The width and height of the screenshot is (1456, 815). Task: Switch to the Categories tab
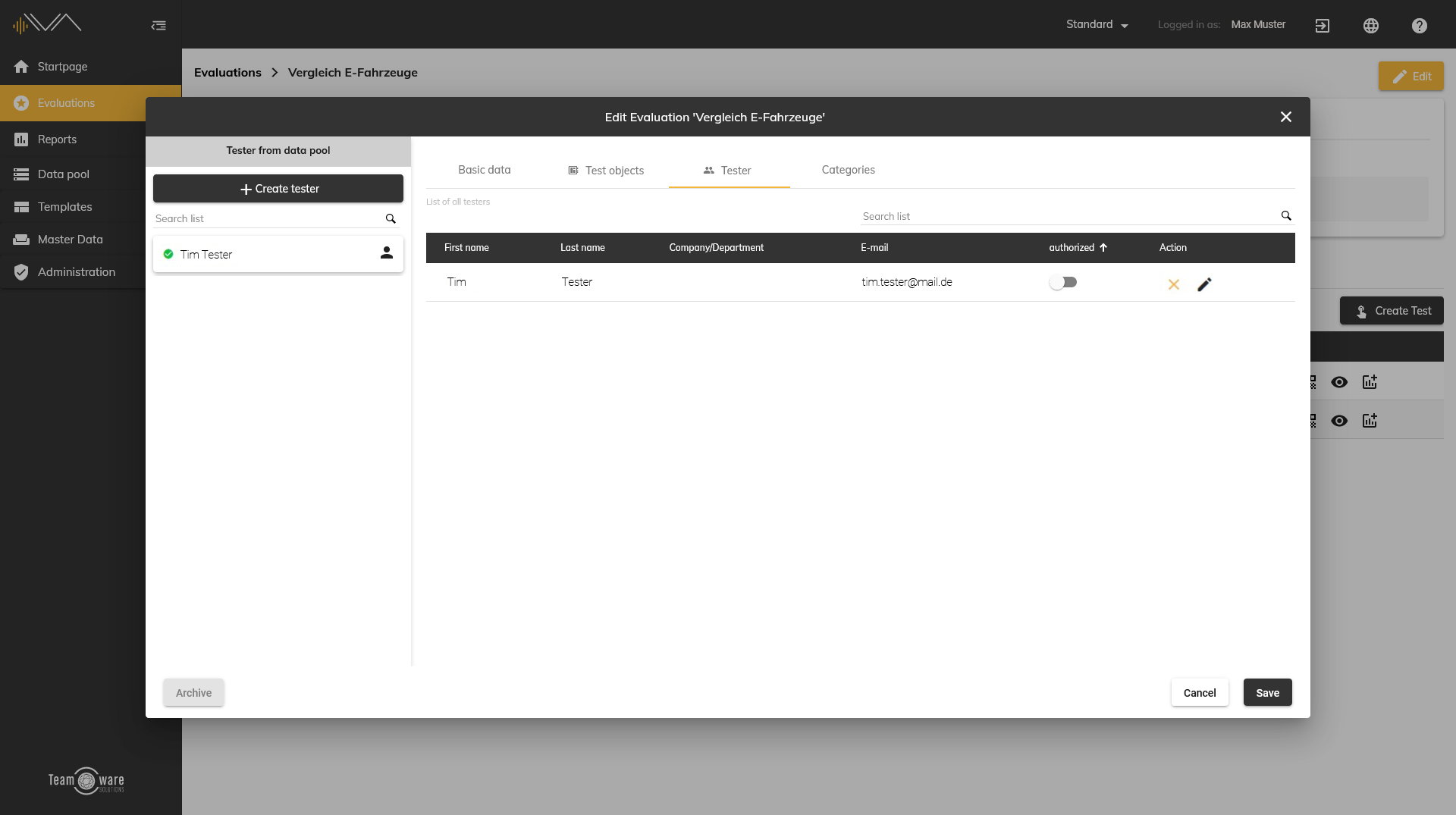point(848,170)
